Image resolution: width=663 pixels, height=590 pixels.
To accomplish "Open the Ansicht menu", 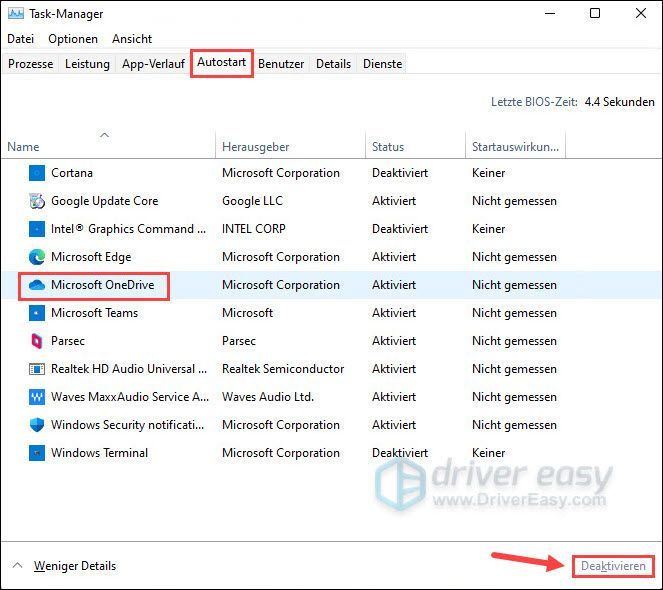I will (x=132, y=39).
